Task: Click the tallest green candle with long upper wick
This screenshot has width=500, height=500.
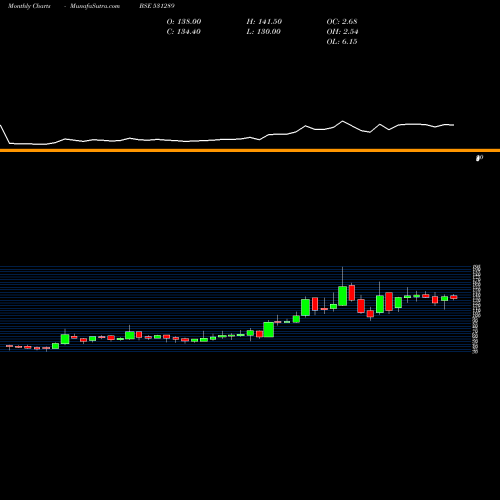Action: 342,296
